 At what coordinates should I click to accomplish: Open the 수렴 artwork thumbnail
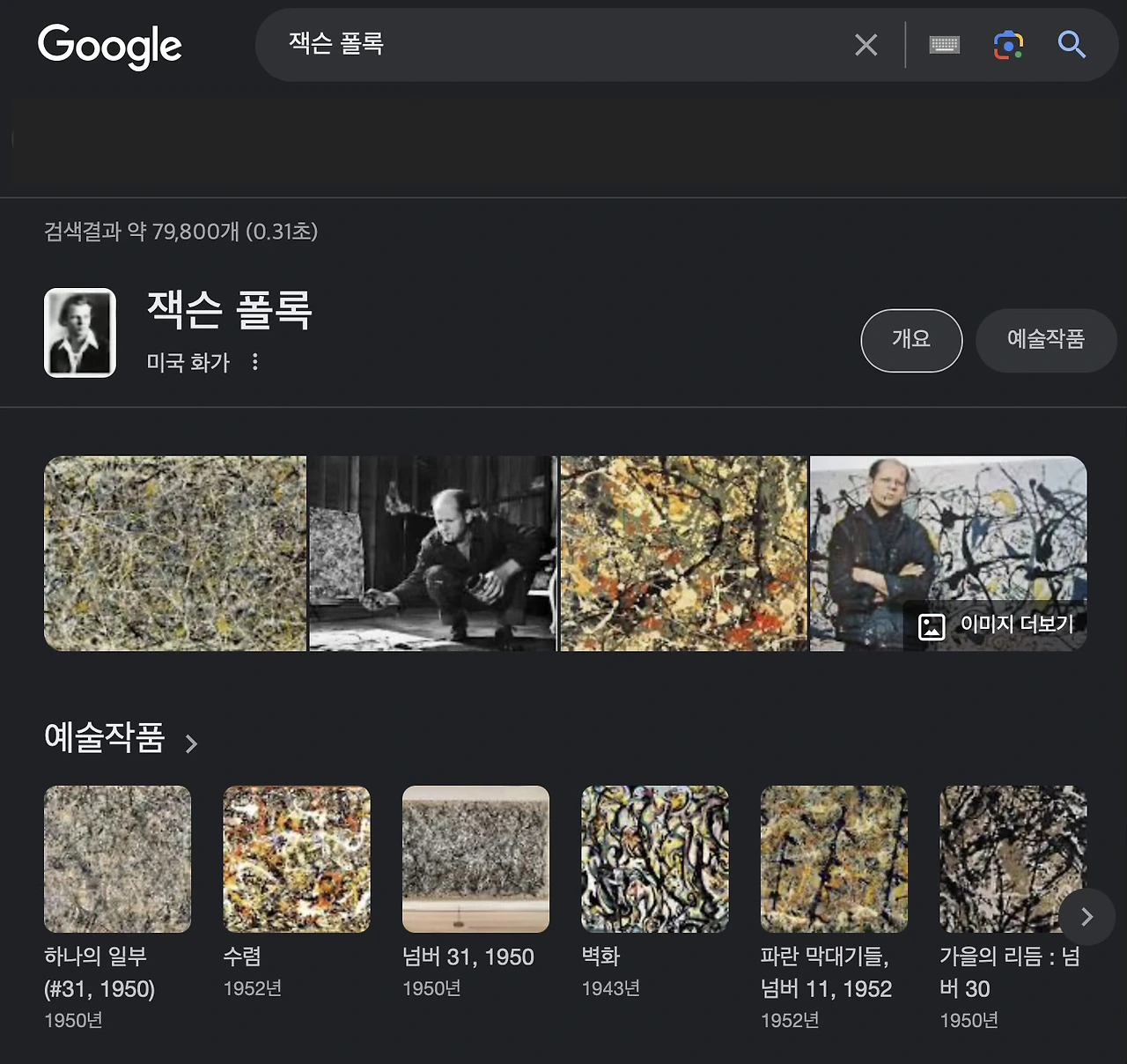coord(297,859)
